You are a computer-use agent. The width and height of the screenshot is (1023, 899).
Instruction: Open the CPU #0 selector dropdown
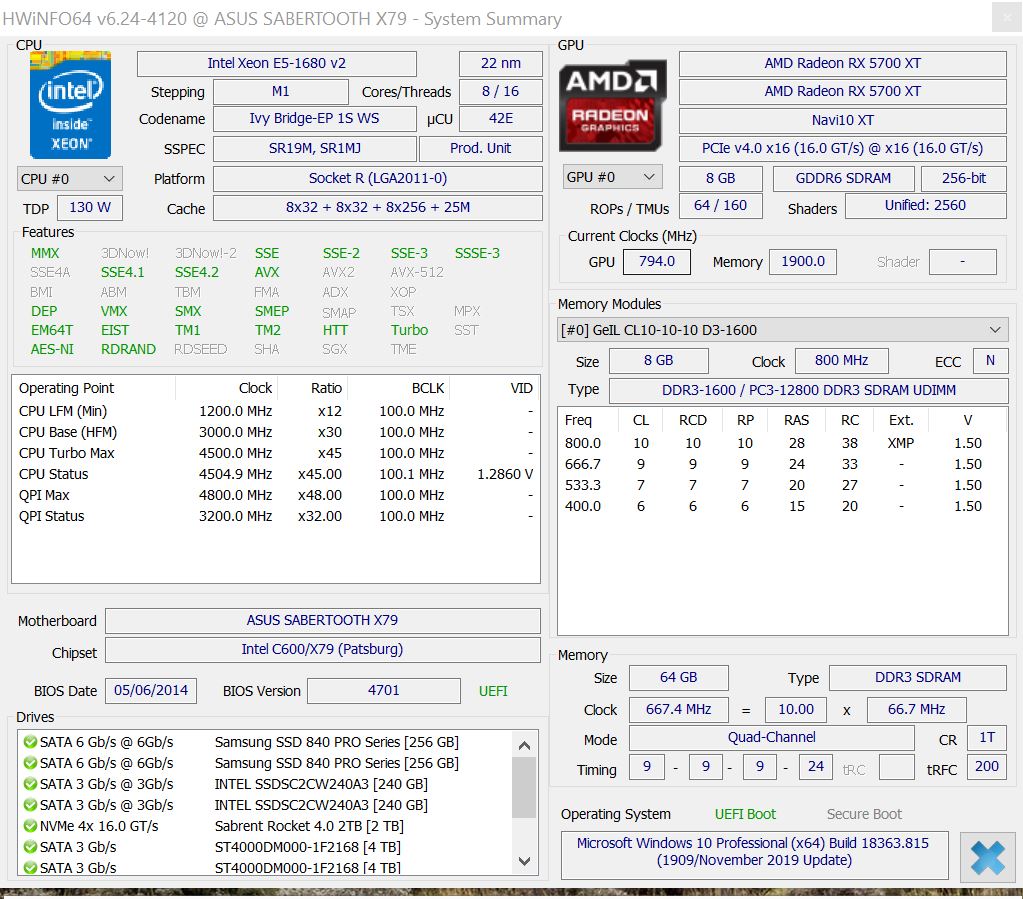pyautogui.click(x=70, y=179)
